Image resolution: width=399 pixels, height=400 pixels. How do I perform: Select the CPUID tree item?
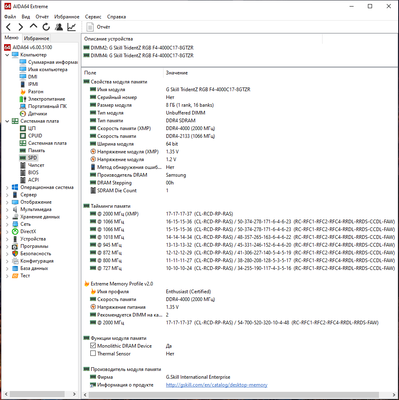35,136
